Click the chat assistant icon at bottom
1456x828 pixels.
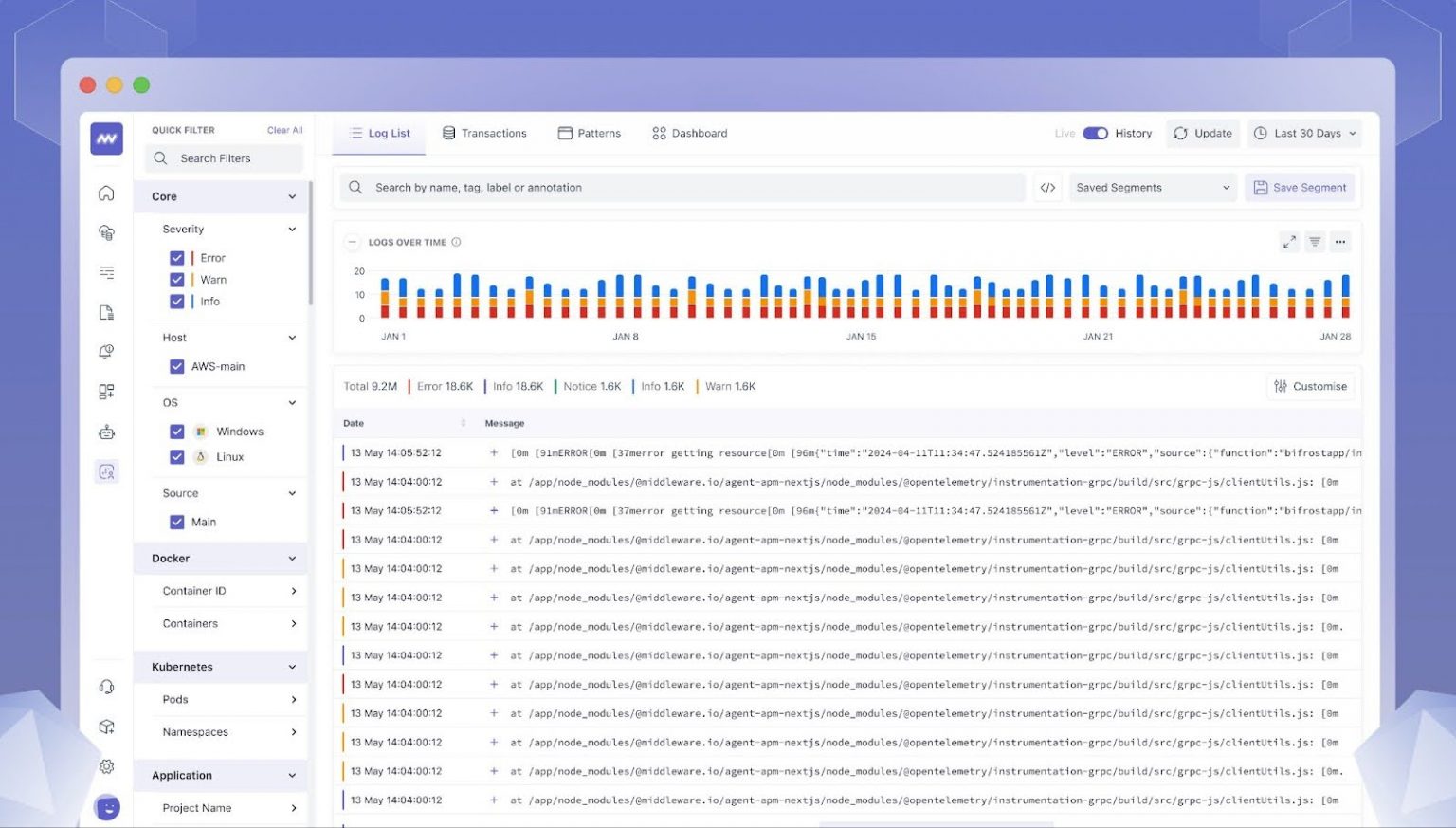(x=108, y=807)
